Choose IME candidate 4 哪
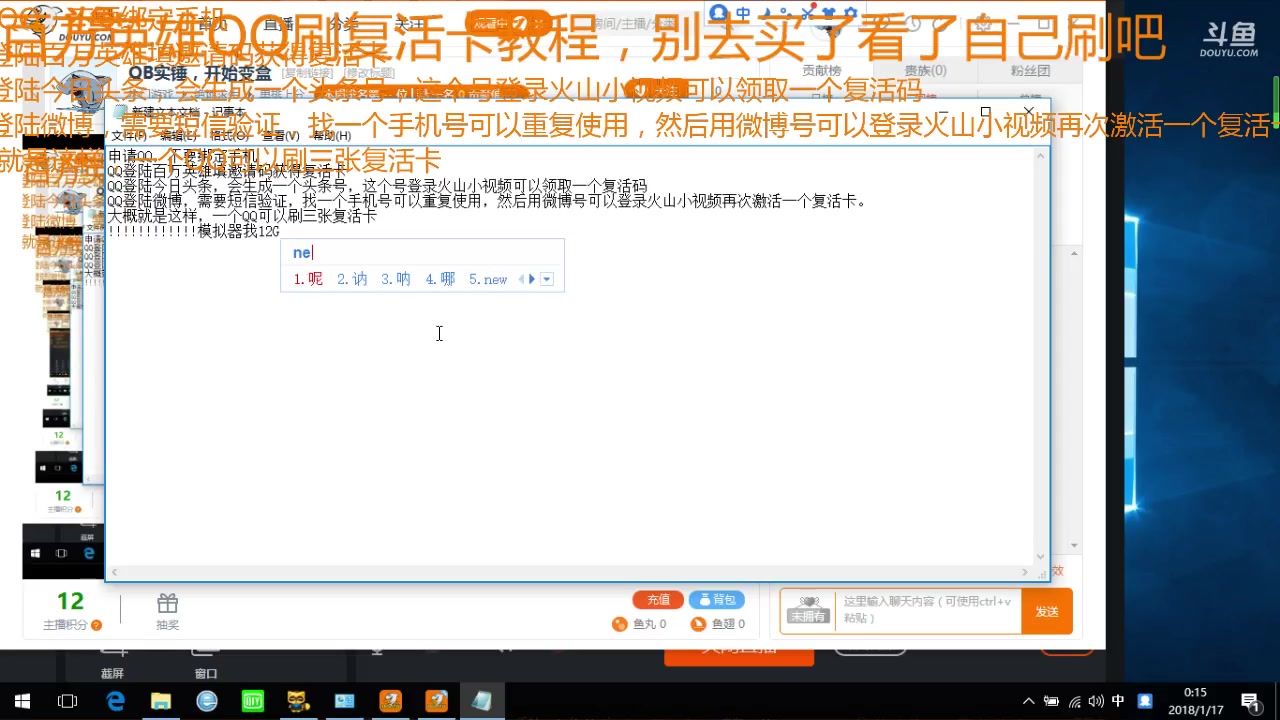The height and width of the screenshot is (720, 1280). (440, 279)
